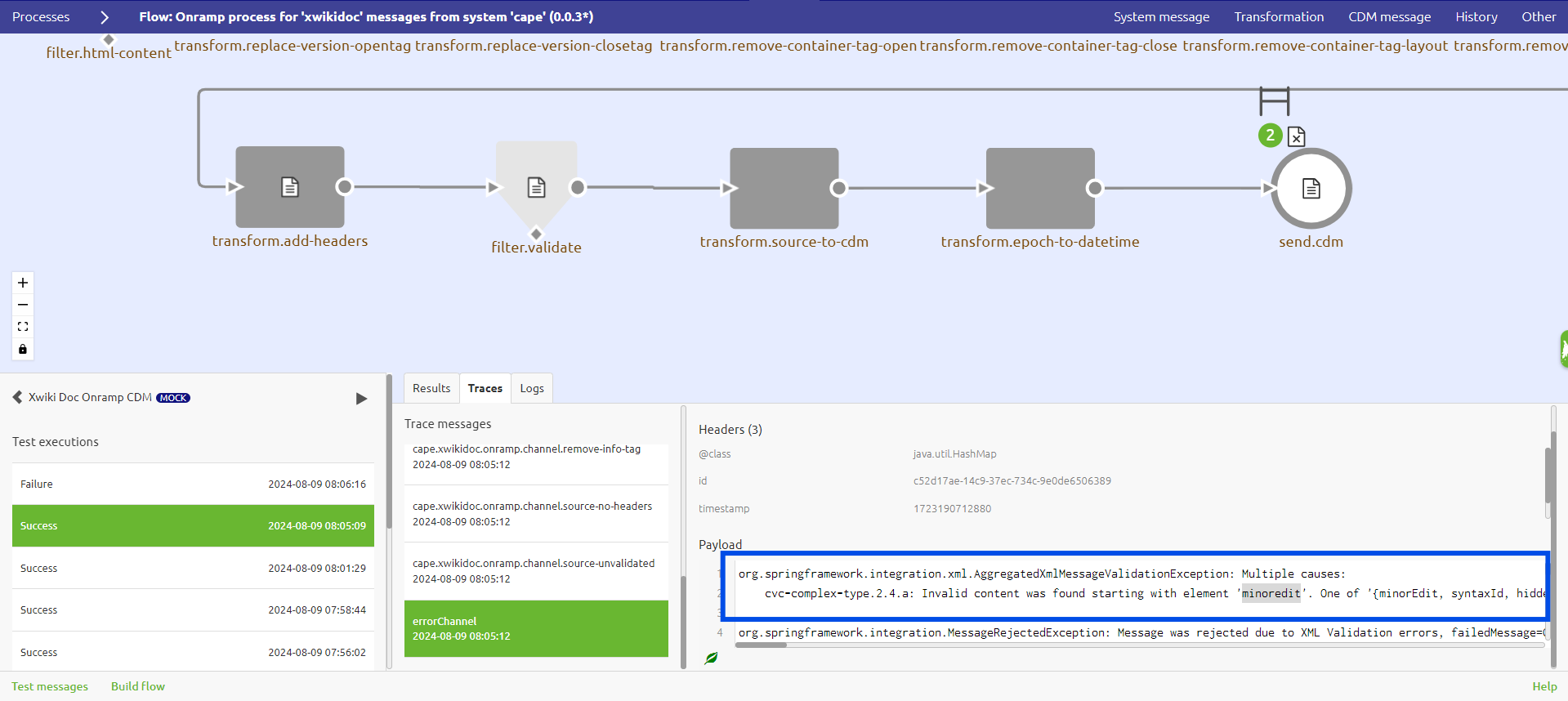The height and width of the screenshot is (701, 1568).
Task: Click the filter.html-content node label
Action: point(109,53)
